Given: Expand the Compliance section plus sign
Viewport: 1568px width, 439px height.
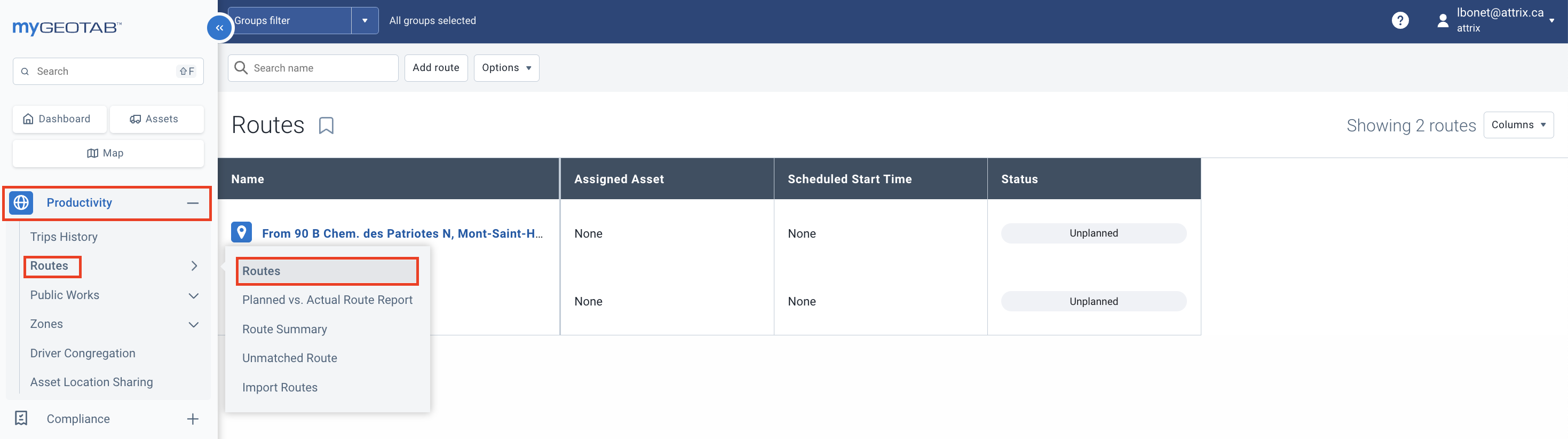Looking at the screenshot, I should click(193, 419).
